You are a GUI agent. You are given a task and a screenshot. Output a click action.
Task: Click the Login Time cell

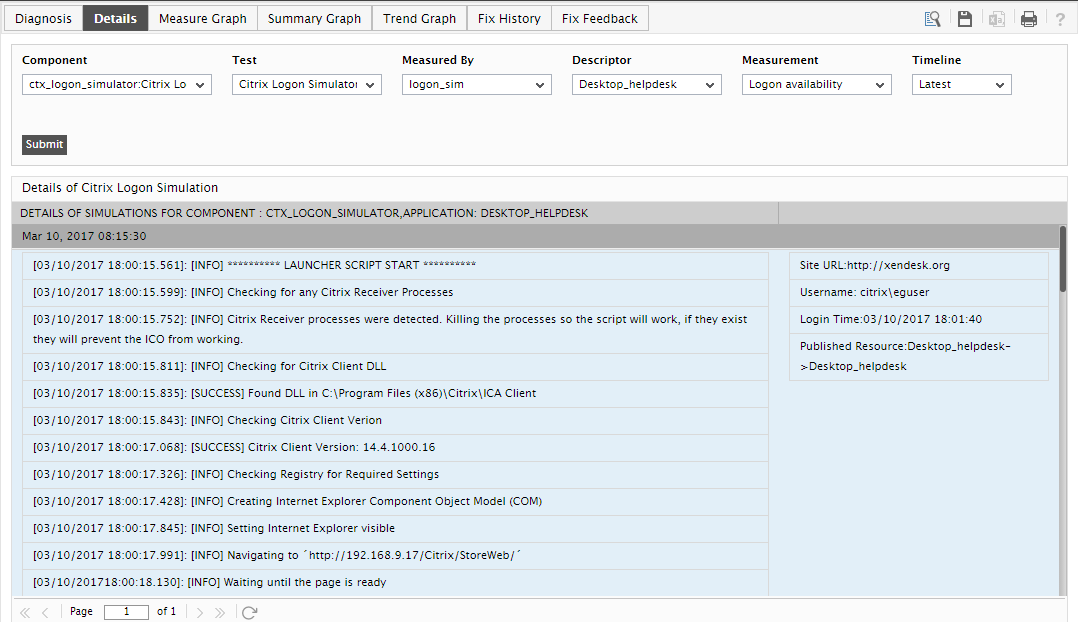(918, 320)
